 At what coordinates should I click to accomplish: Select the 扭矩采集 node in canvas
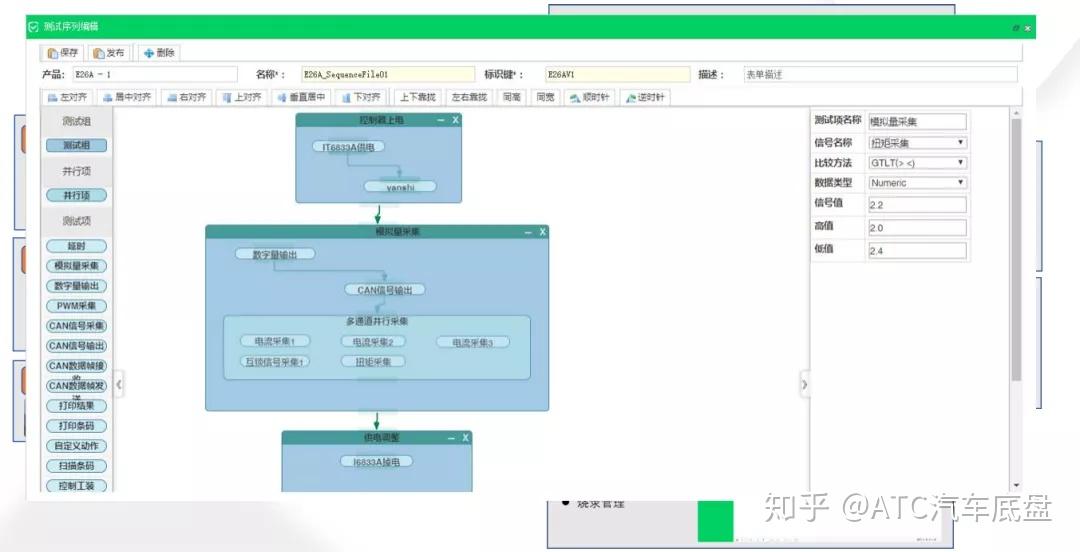pos(373,362)
